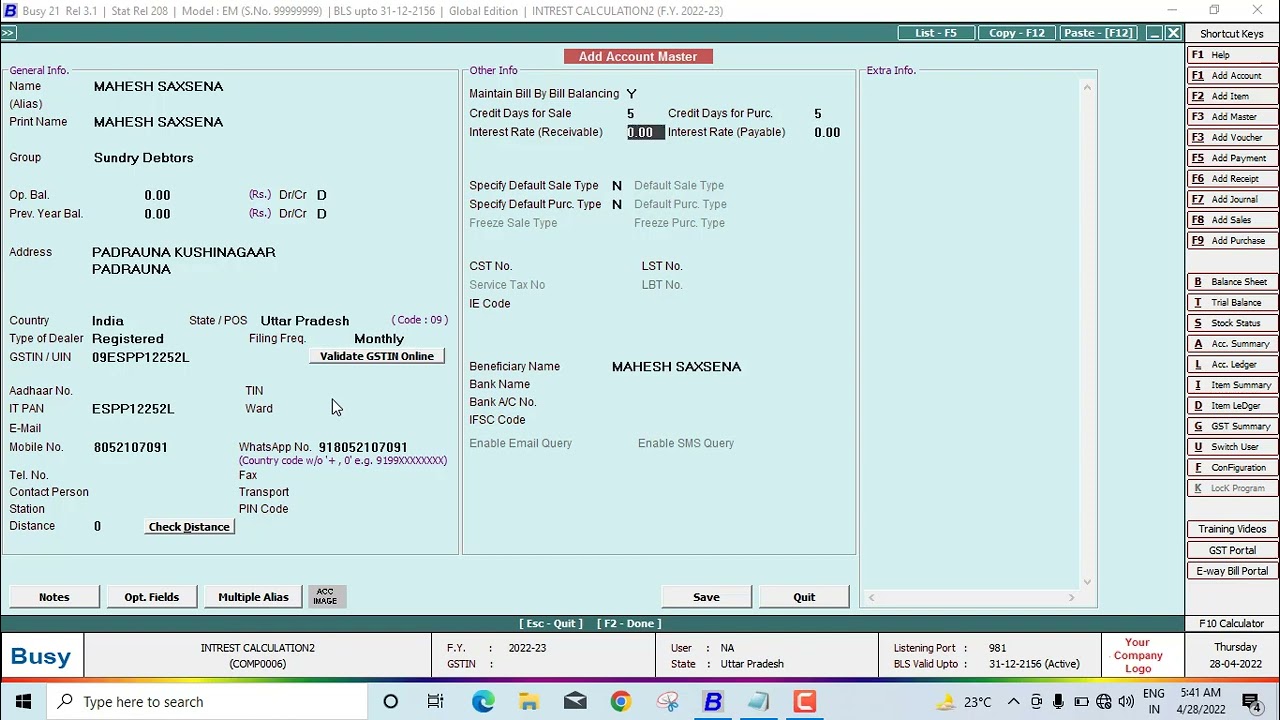The width and height of the screenshot is (1280, 720).
Task: Click Extra Info scroll right arrow
Action: point(1071,598)
